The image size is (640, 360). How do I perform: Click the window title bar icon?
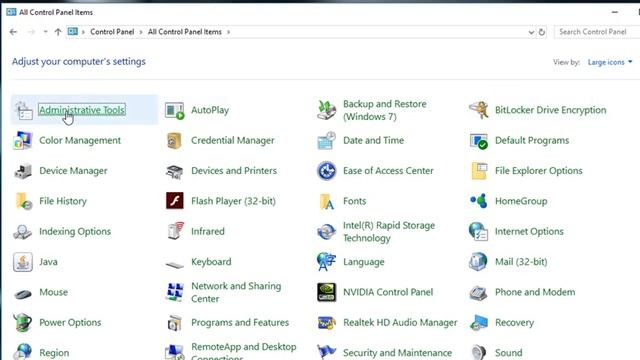[x=11, y=12]
